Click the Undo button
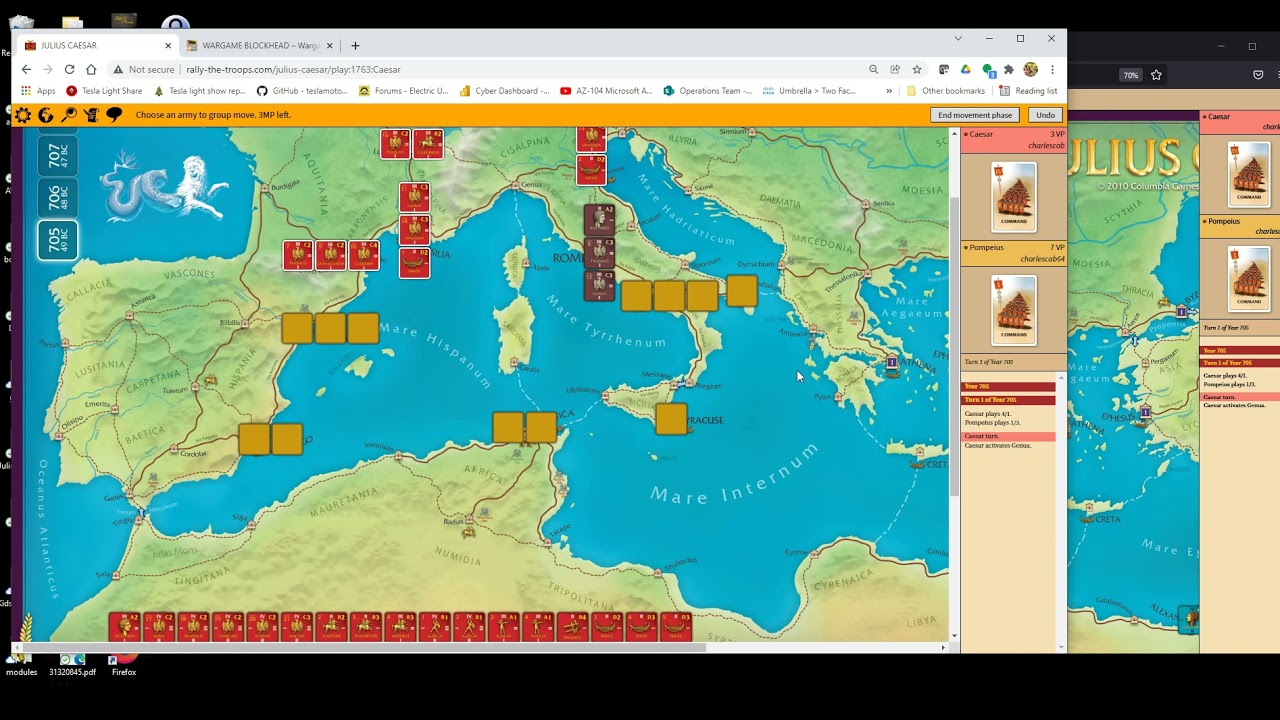Screen dimensions: 1280x720 [x=1045, y=115]
